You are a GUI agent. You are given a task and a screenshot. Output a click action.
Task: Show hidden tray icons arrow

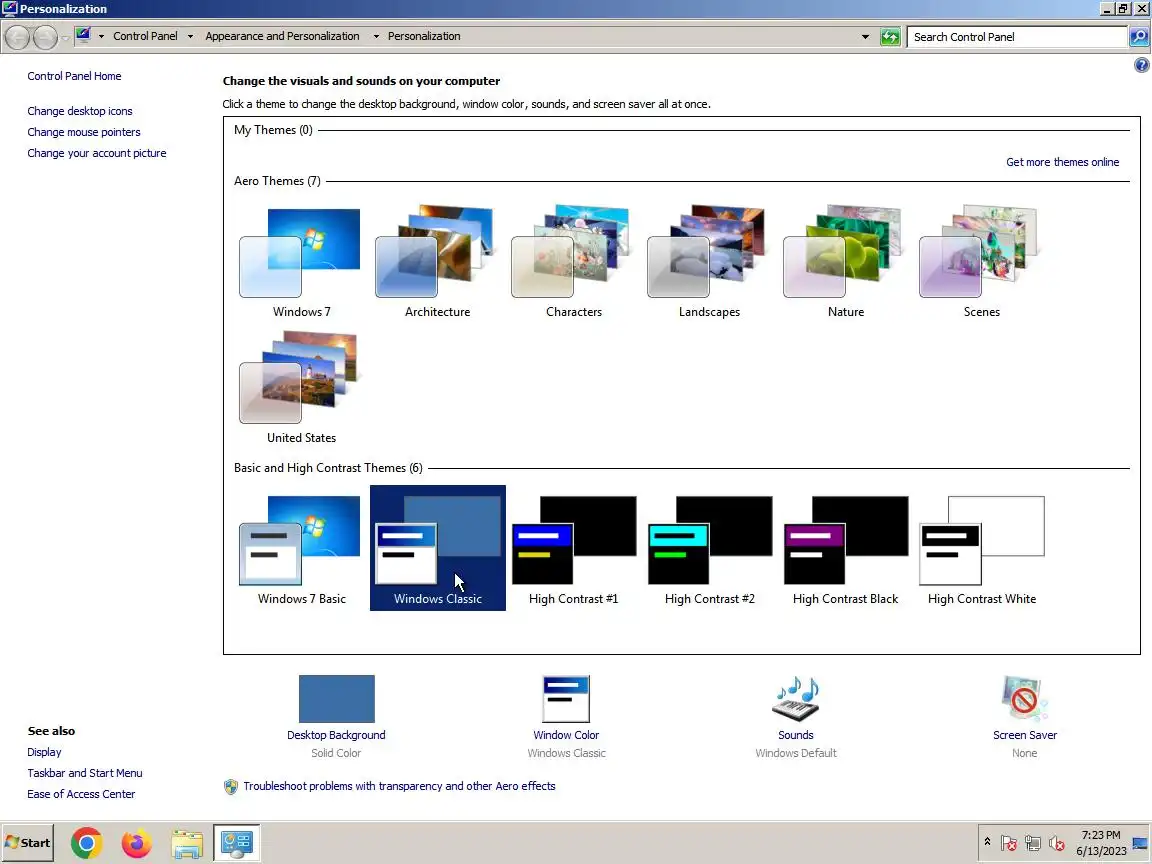coord(987,842)
